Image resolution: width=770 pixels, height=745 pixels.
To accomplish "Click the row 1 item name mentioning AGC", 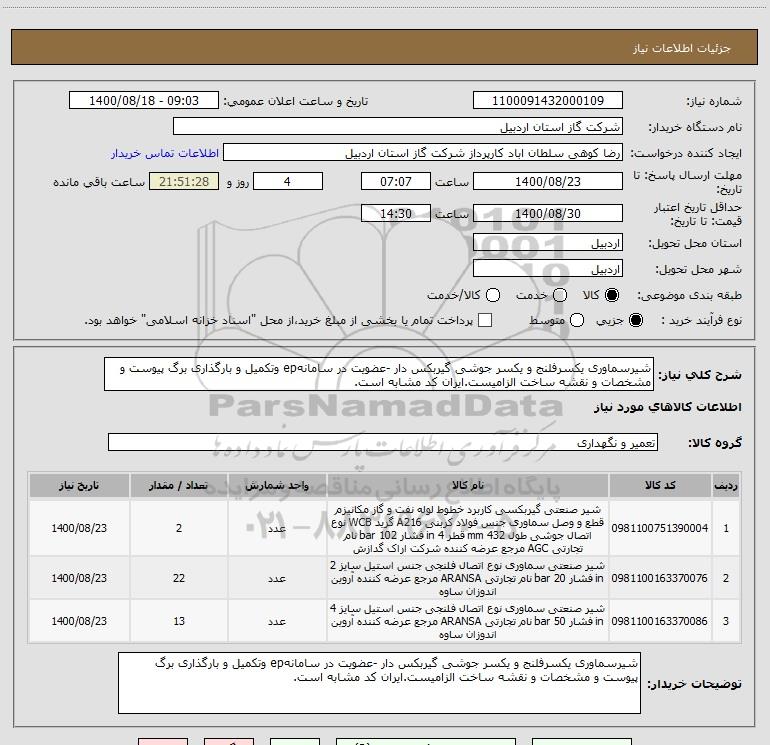I will pyautogui.click(x=468, y=528).
